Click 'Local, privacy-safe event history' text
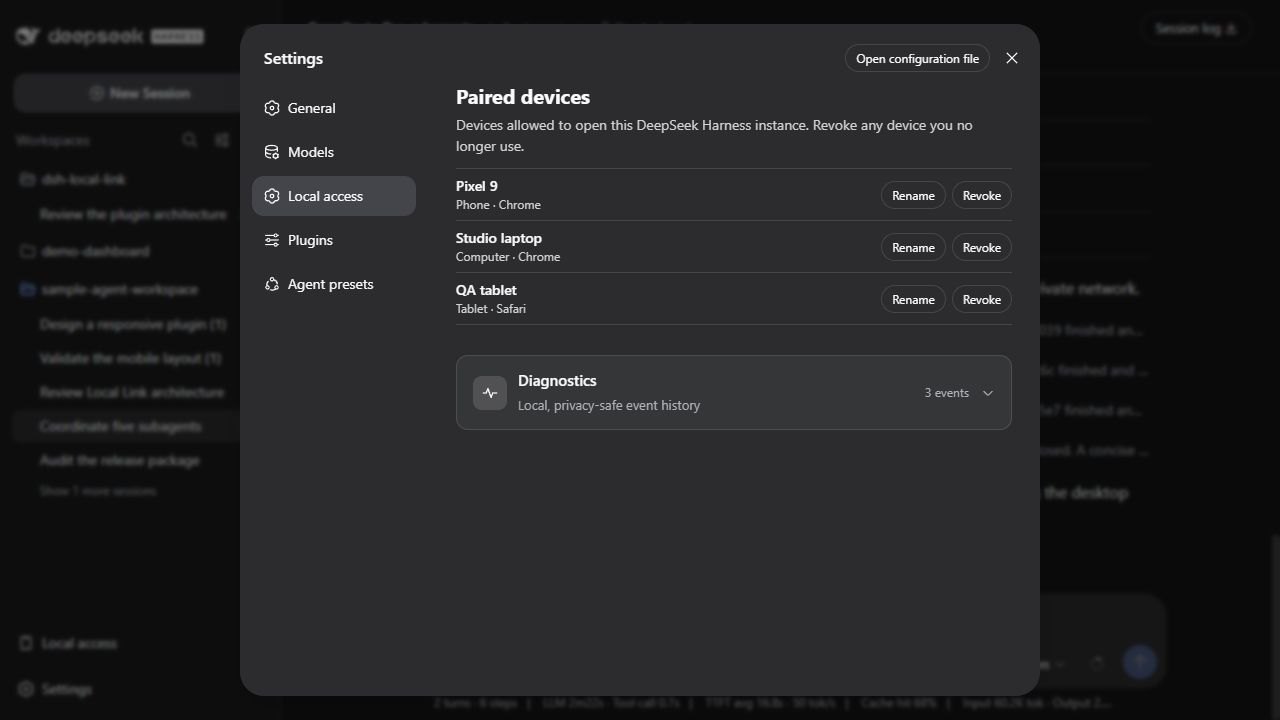Viewport: 1280px width, 720px height. (x=609, y=405)
